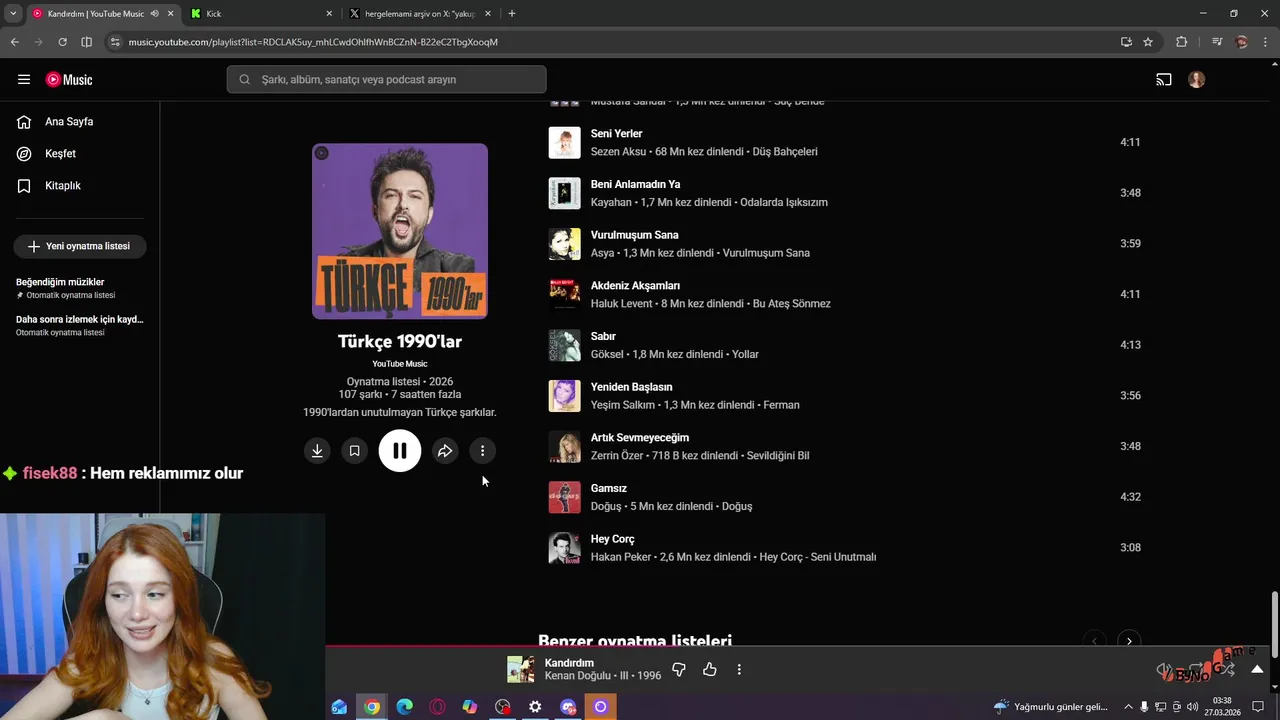Like the playing song Kandırdım
Viewport: 1280px width, 720px height.
point(710,669)
